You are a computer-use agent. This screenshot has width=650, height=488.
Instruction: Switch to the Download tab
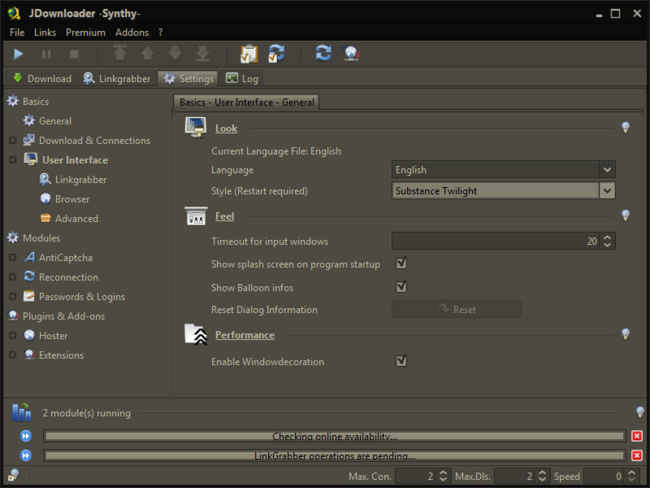coord(41,78)
